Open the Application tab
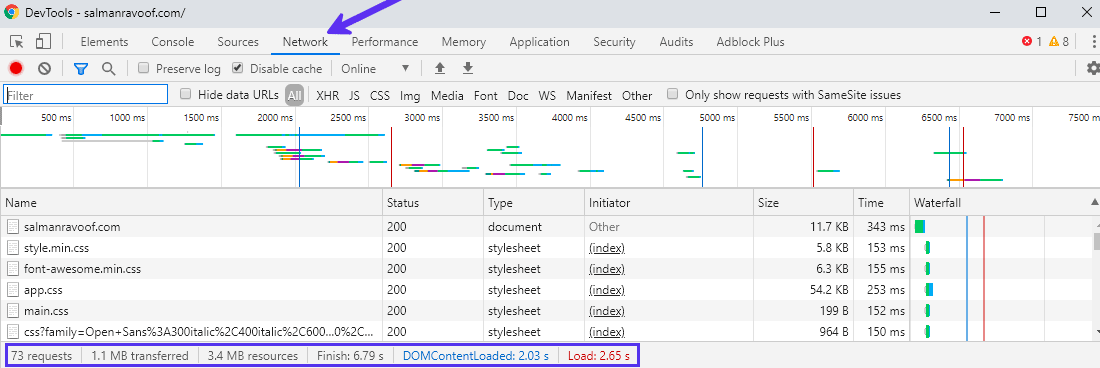 [x=538, y=41]
